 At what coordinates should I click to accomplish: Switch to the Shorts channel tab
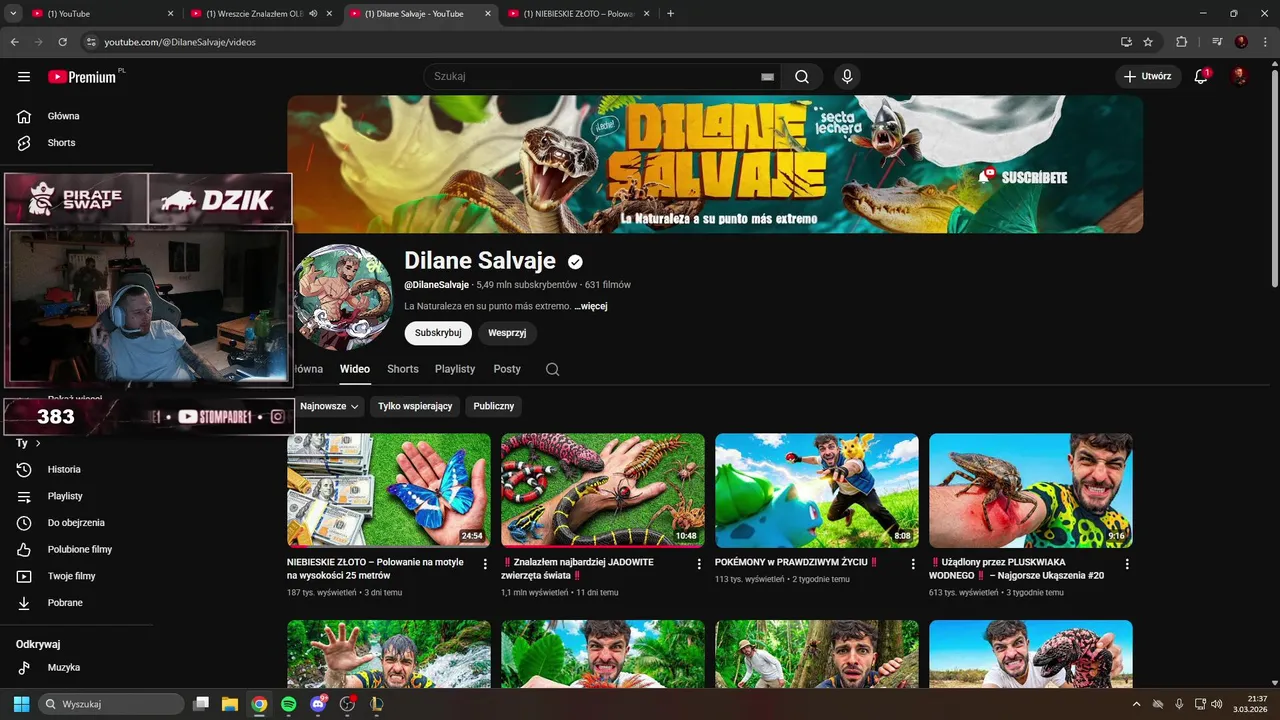pyautogui.click(x=403, y=369)
